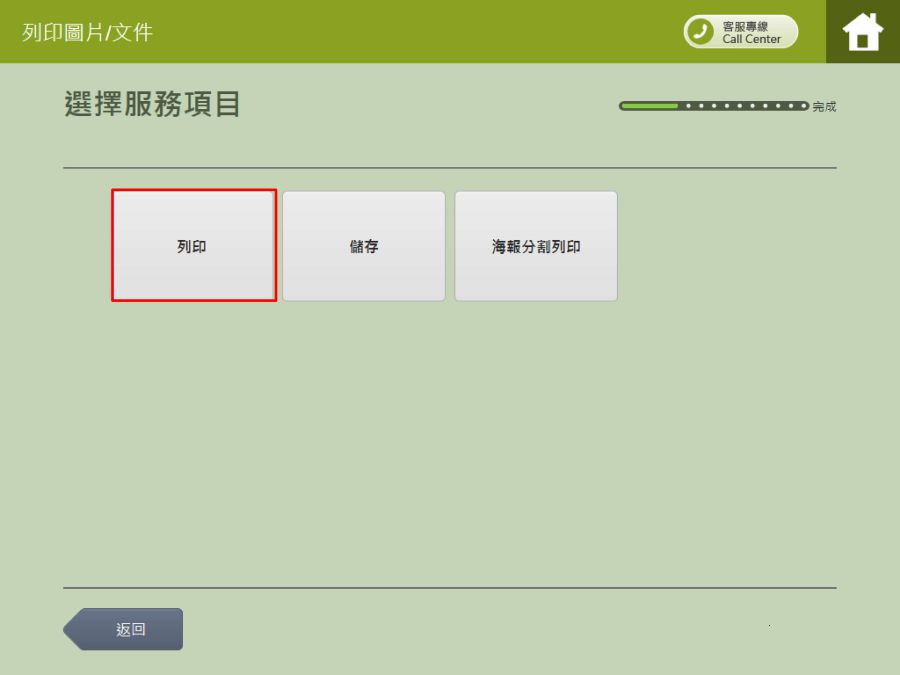Choose the 儲存 service option

[x=364, y=246]
